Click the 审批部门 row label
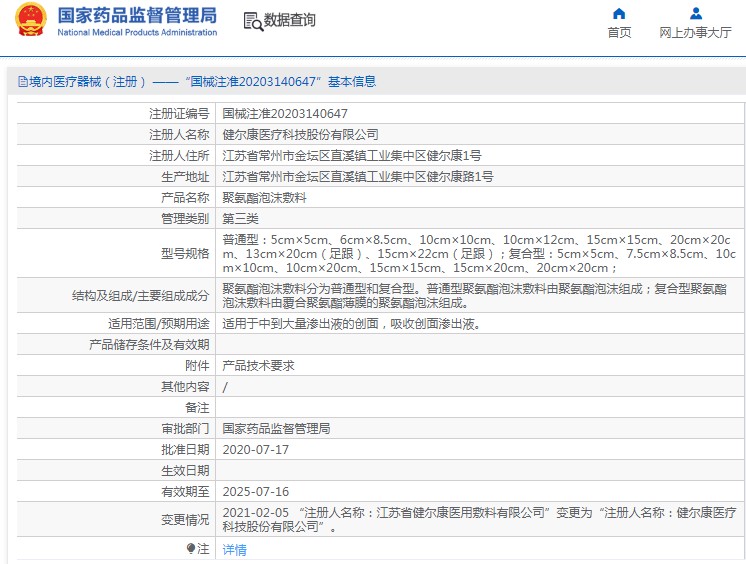This screenshot has height=564, width=746. click(185, 428)
